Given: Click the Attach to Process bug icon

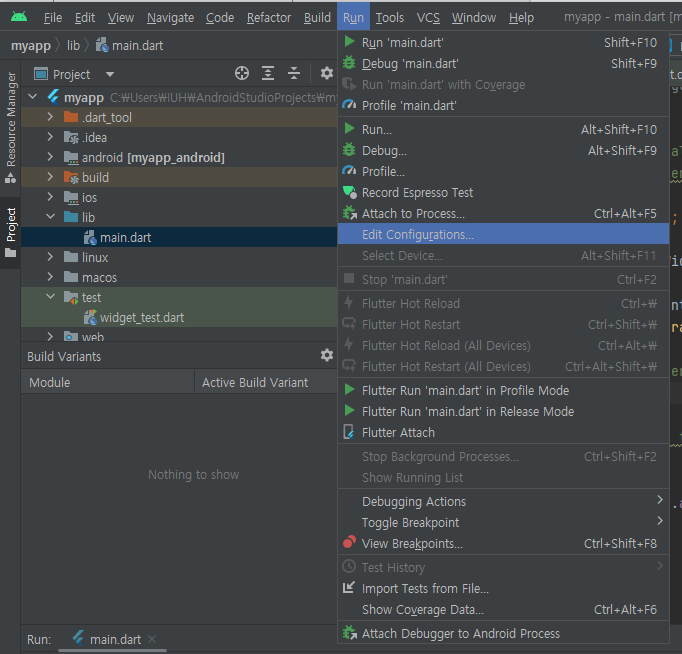Looking at the screenshot, I should [x=349, y=213].
